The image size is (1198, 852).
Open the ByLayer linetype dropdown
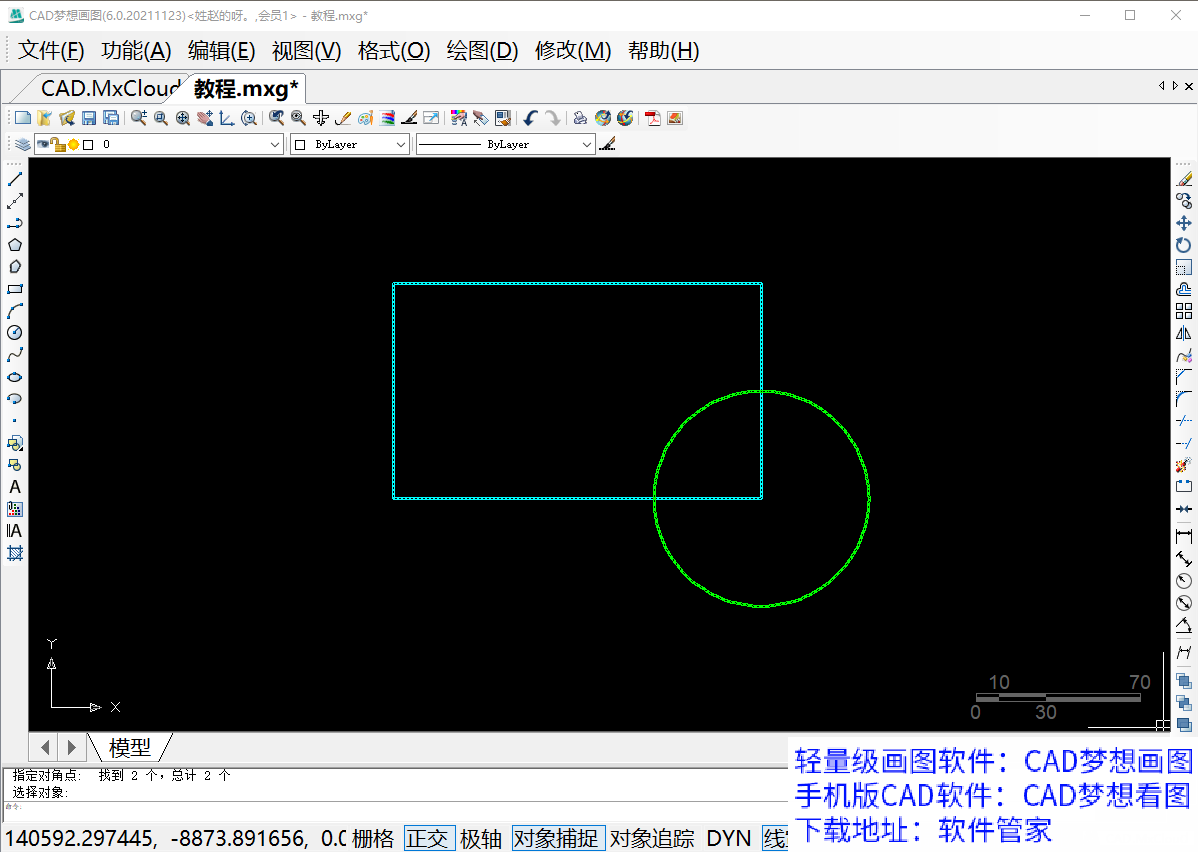click(x=587, y=144)
